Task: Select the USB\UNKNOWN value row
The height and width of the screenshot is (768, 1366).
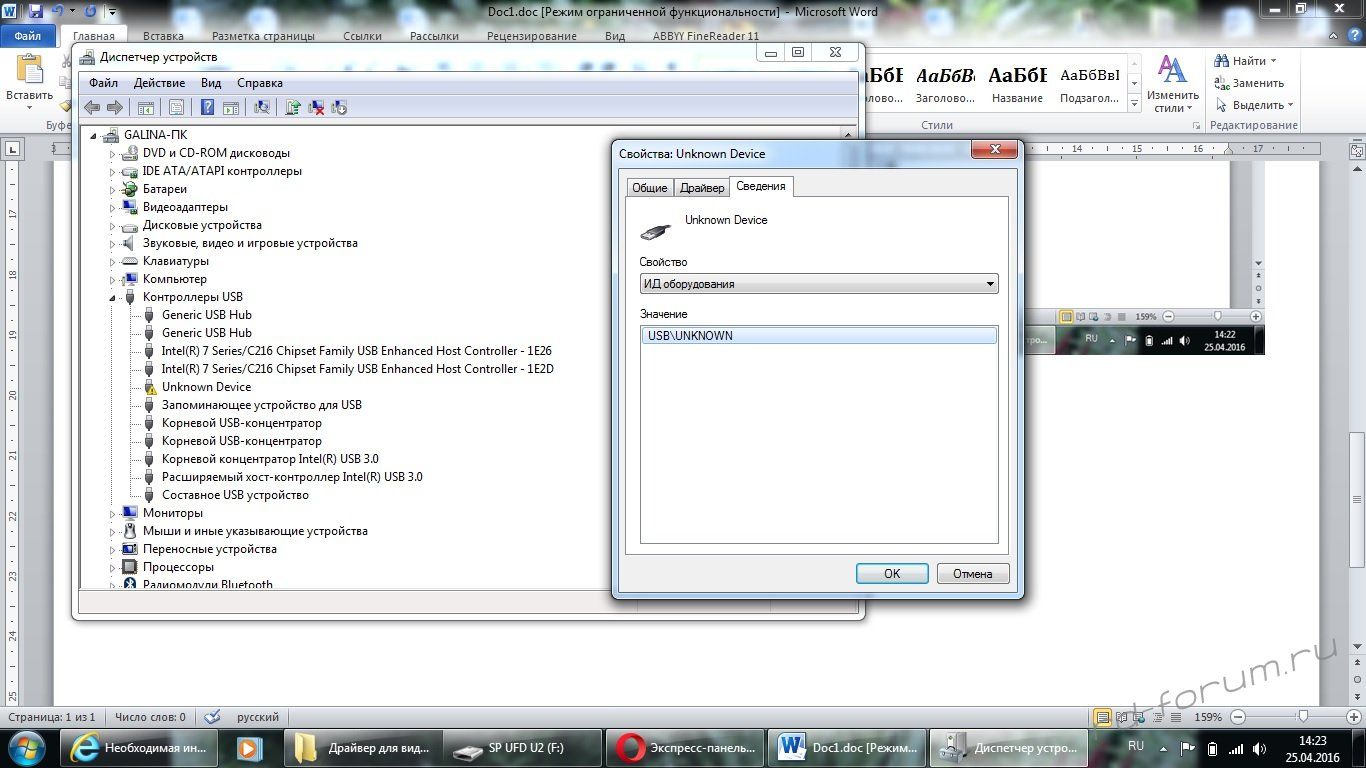Action: pyautogui.click(x=819, y=336)
